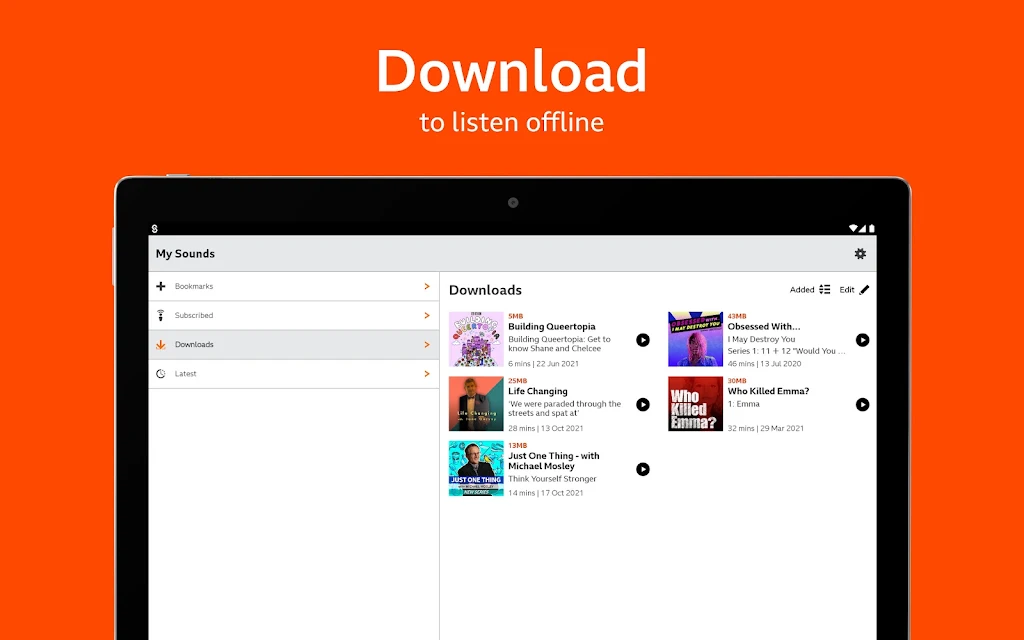The image size is (1024, 640).
Task: Click the sort list icon beside Added
Action: tap(825, 289)
